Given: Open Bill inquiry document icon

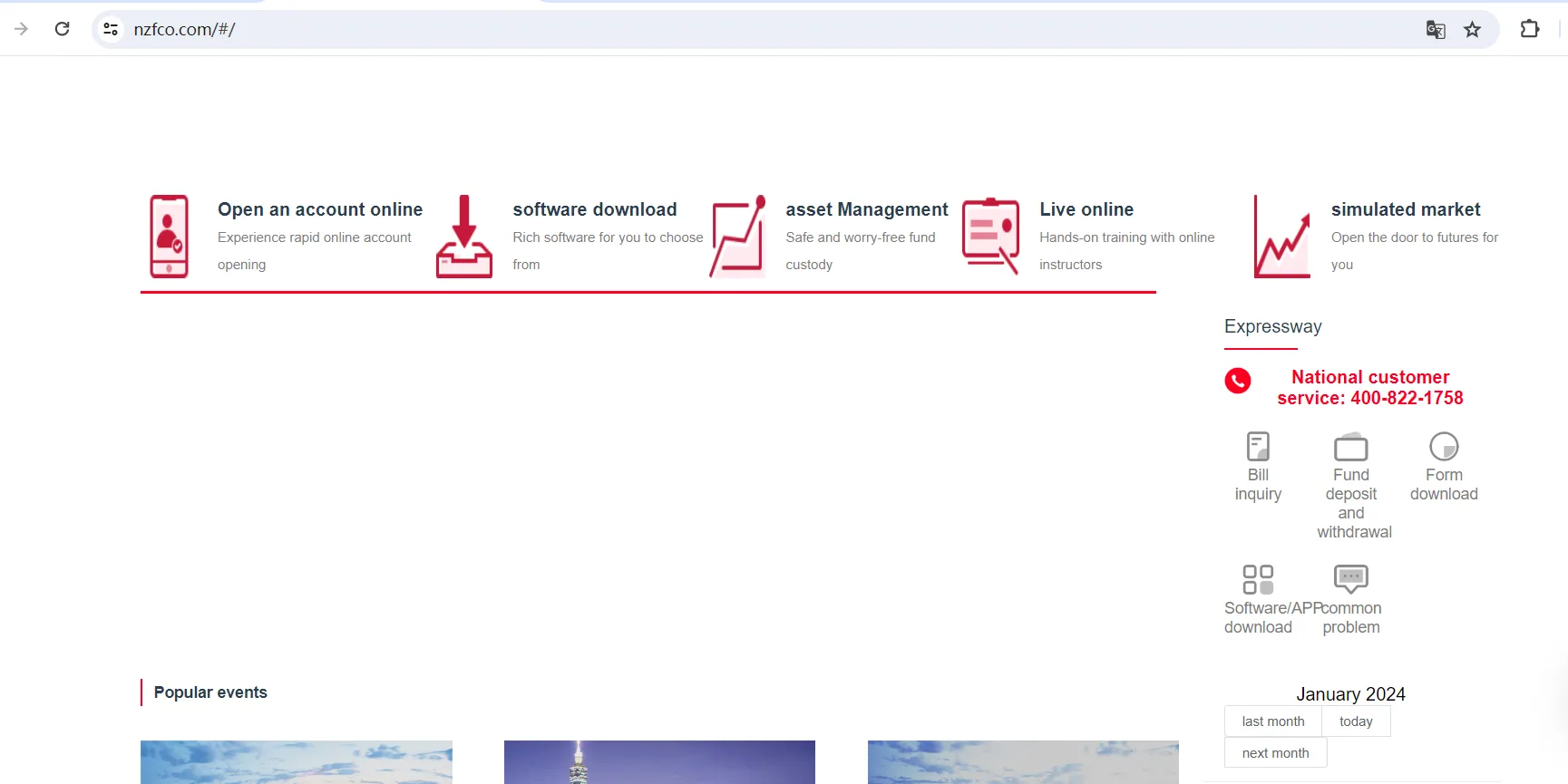Looking at the screenshot, I should click(x=1258, y=447).
